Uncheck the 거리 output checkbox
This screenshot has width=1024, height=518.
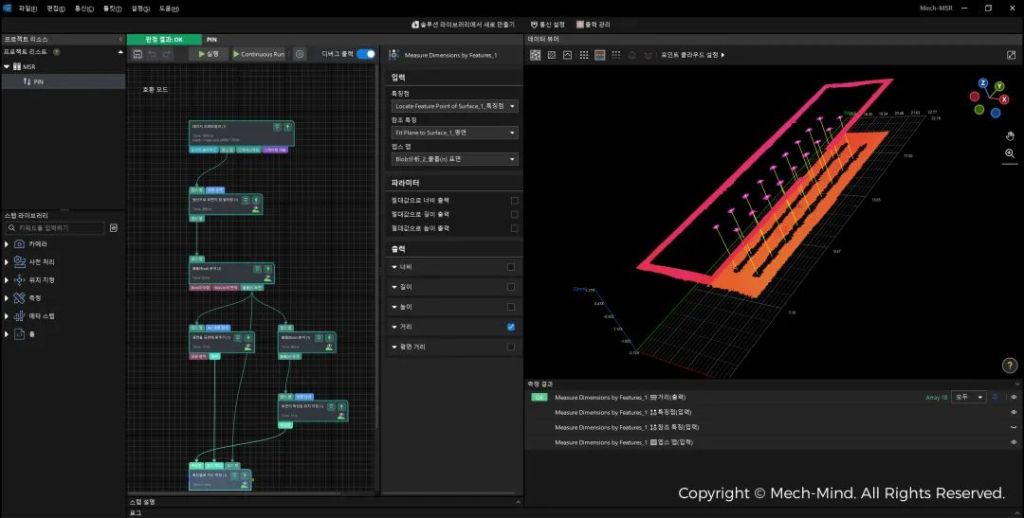pyautogui.click(x=511, y=327)
